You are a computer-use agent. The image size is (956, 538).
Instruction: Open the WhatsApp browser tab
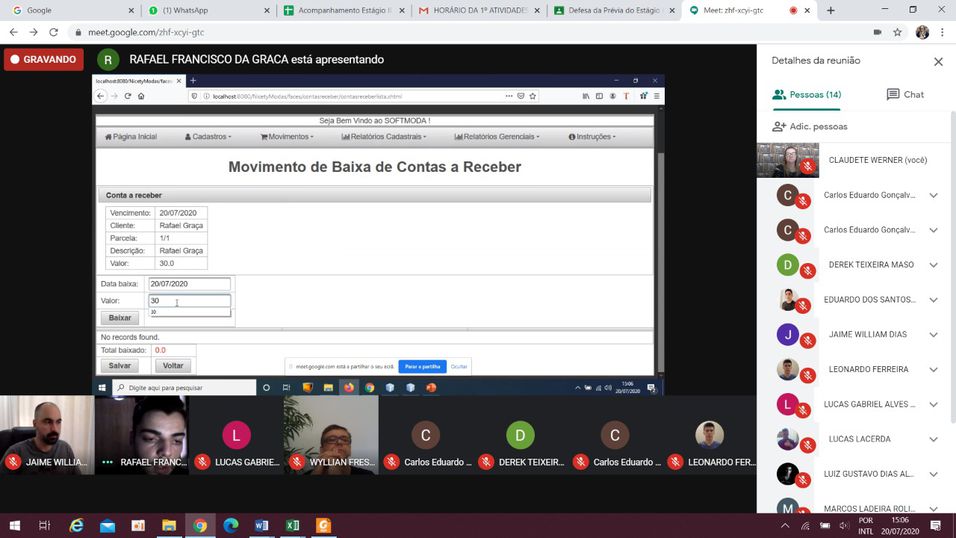(x=205, y=10)
